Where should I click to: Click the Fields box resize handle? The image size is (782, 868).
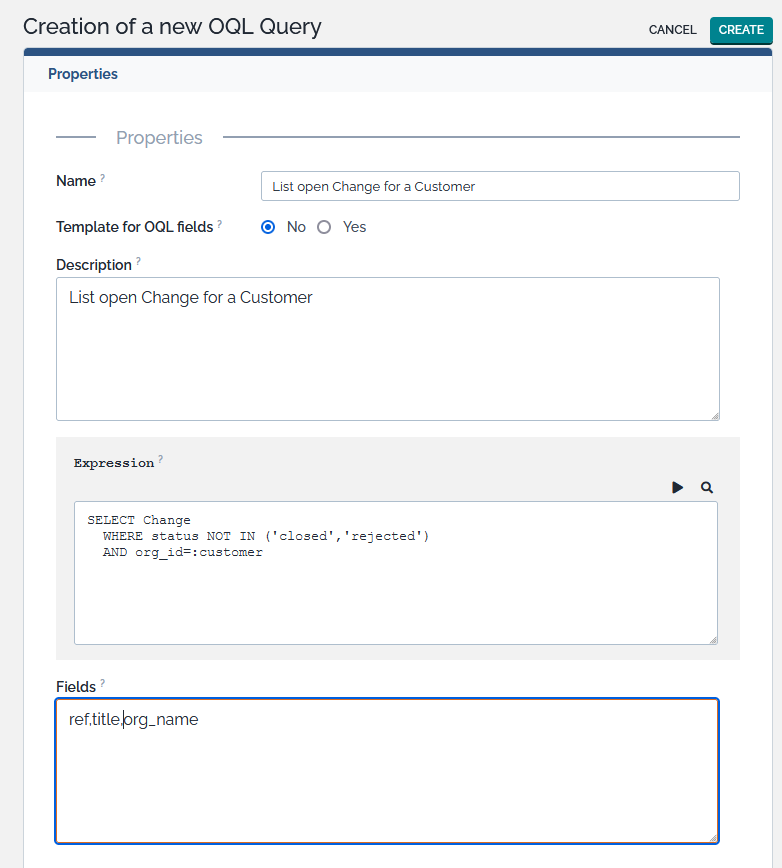[712, 837]
